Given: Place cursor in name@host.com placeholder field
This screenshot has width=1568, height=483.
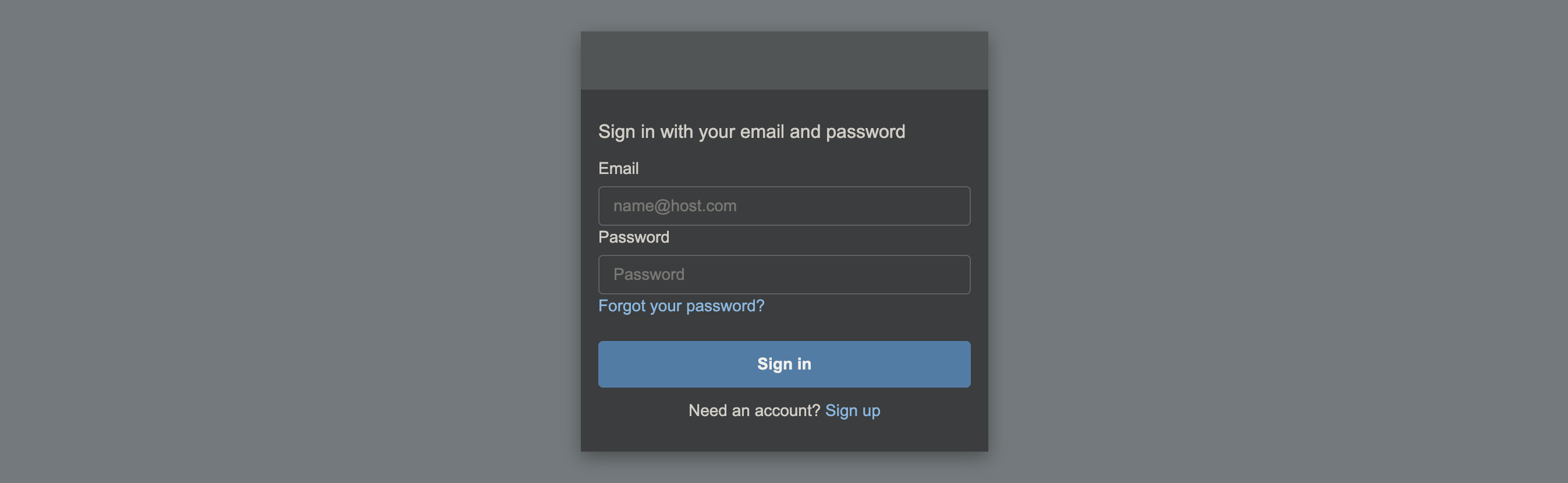Looking at the screenshot, I should coord(784,205).
